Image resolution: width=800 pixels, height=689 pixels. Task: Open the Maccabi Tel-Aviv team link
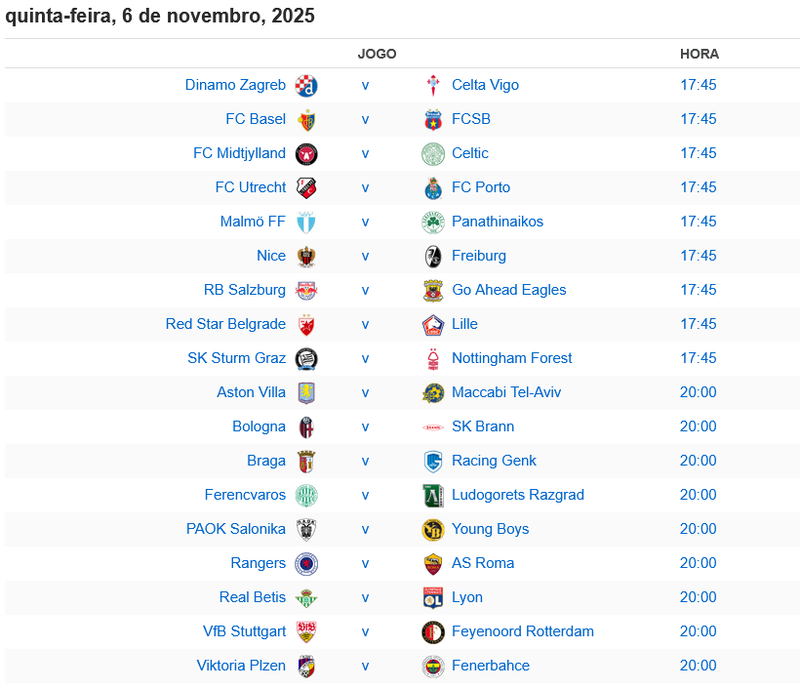(x=506, y=392)
